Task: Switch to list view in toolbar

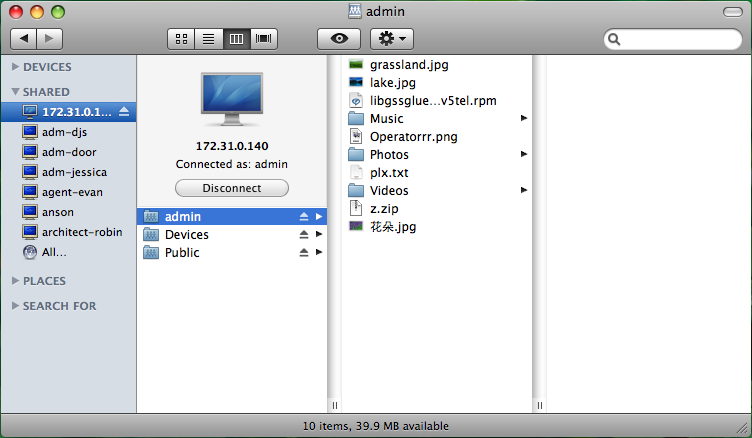Action: (x=209, y=39)
